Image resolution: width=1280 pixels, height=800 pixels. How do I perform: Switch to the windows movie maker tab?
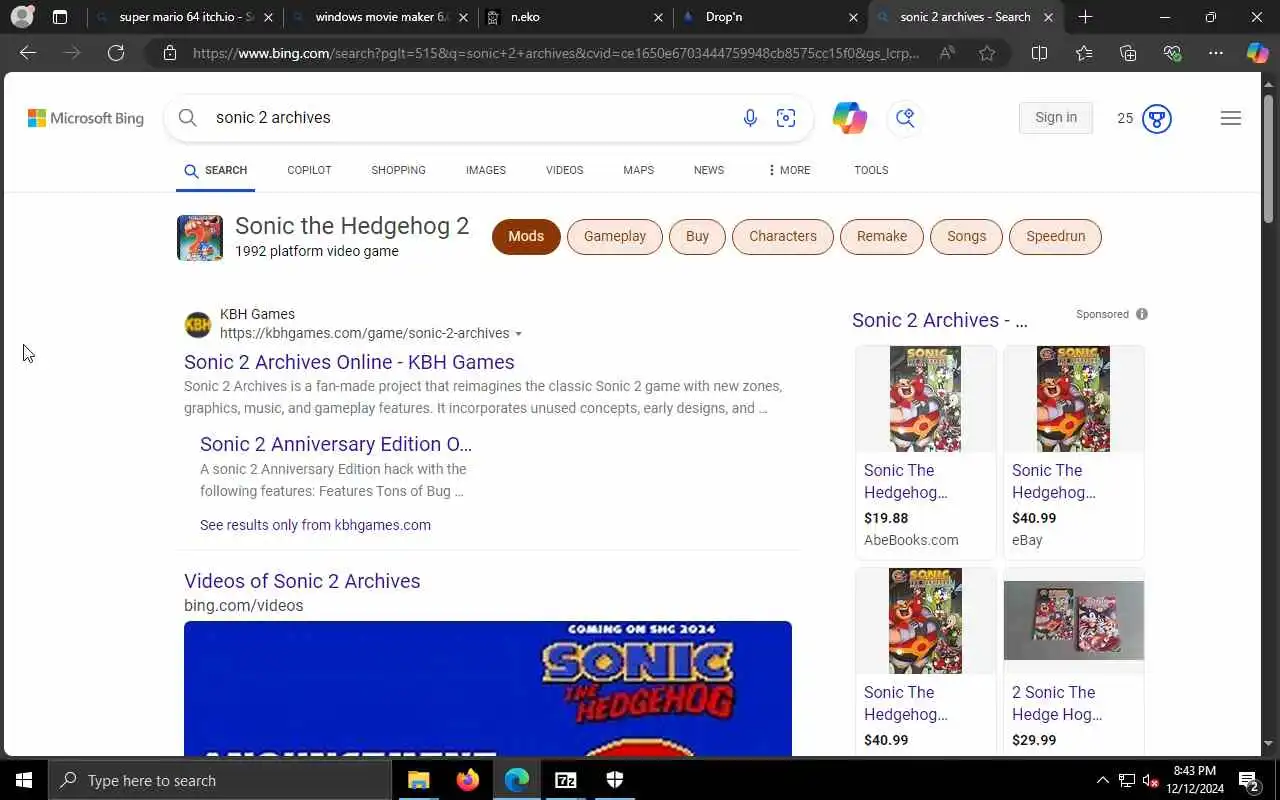[x=379, y=17]
